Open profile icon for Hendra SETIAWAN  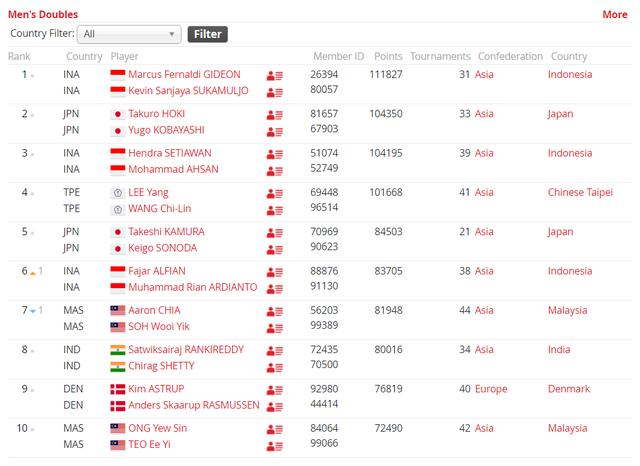tap(275, 154)
